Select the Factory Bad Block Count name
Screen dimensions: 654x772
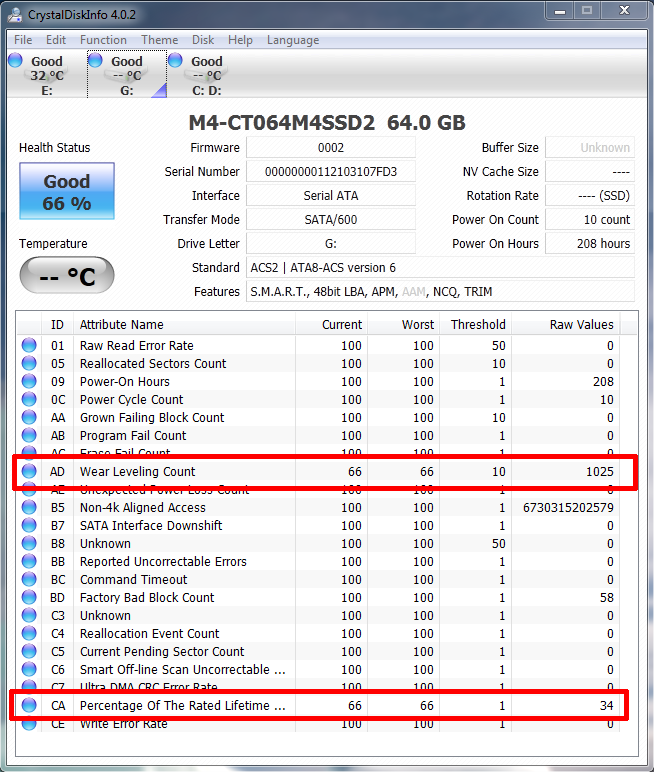pyautogui.click(x=147, y=598)
